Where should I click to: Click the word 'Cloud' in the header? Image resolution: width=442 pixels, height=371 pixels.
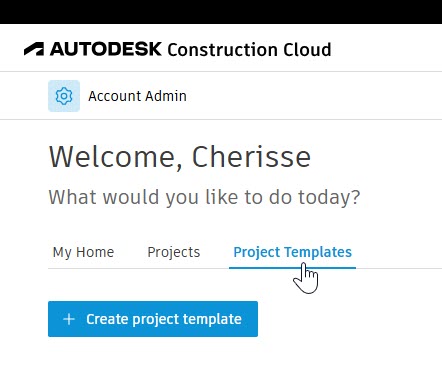pyautogui.click(x=307, y=50)
